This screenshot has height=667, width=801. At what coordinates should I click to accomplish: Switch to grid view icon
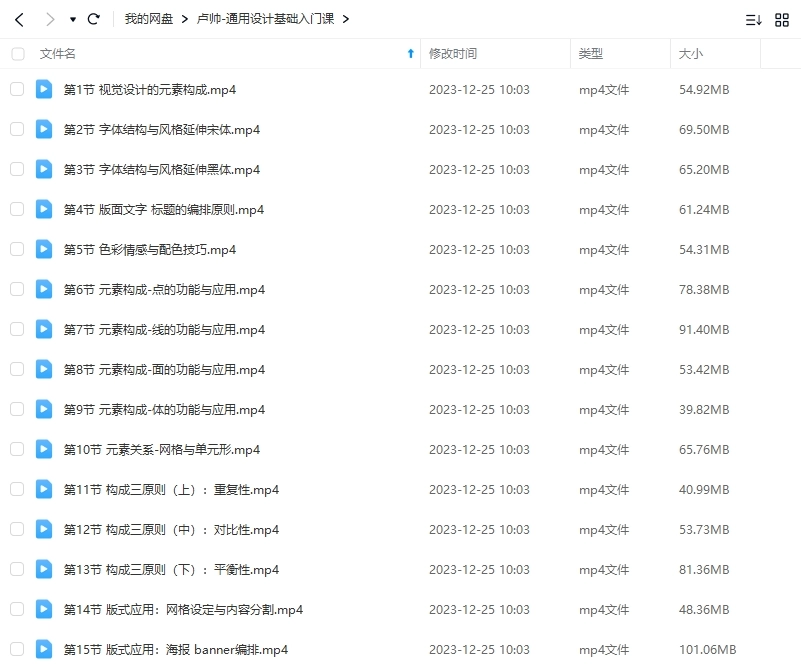pyautogui.click(x=782, y=20)
